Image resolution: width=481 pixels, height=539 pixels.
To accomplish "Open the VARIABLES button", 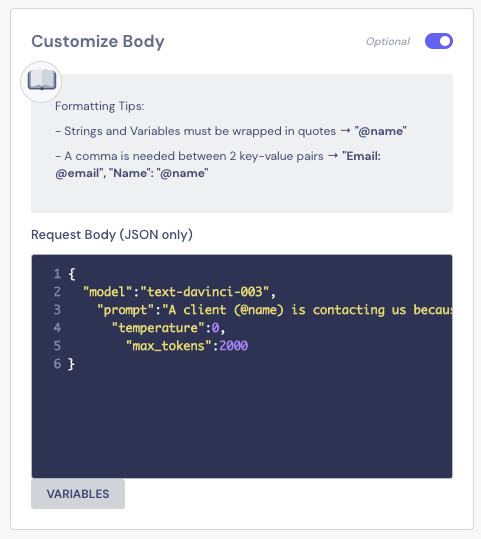I will point(78,494).
